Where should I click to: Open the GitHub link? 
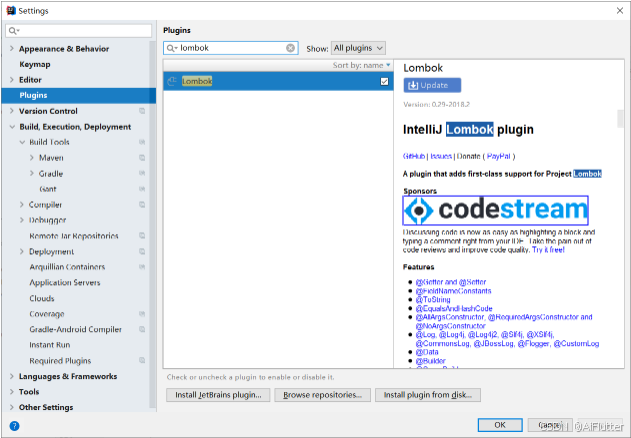coord(414,156)
